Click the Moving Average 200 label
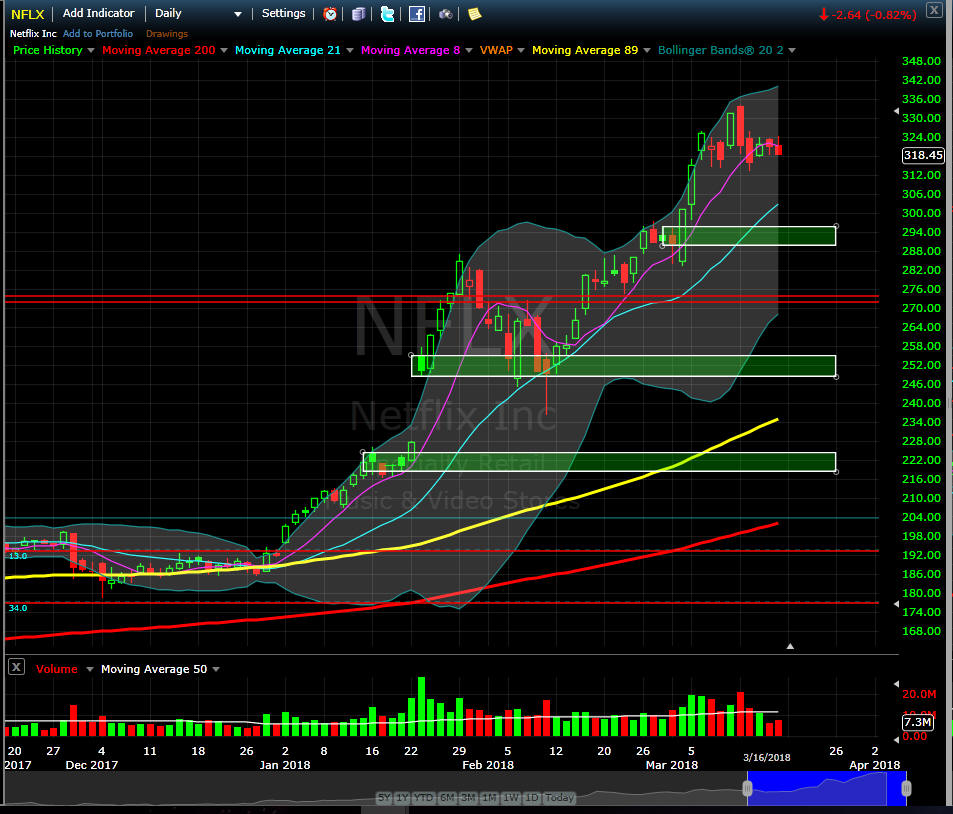The image size is (953, 814). click(x=159, y=50)
